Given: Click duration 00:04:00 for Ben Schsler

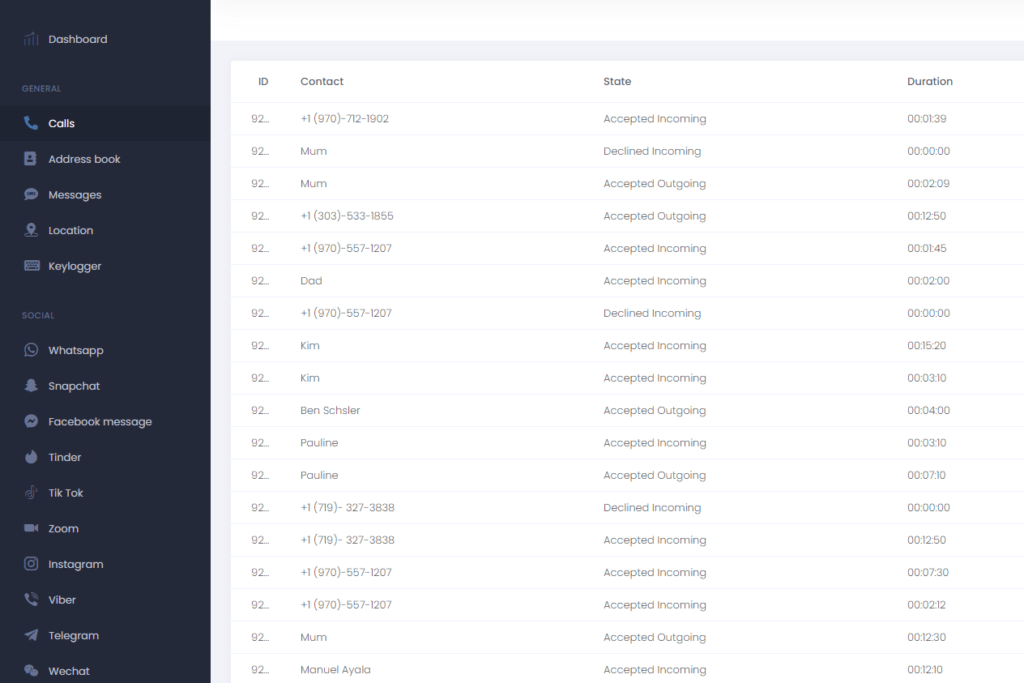Looking at the screenshot, I should click(x=928, y=410).
